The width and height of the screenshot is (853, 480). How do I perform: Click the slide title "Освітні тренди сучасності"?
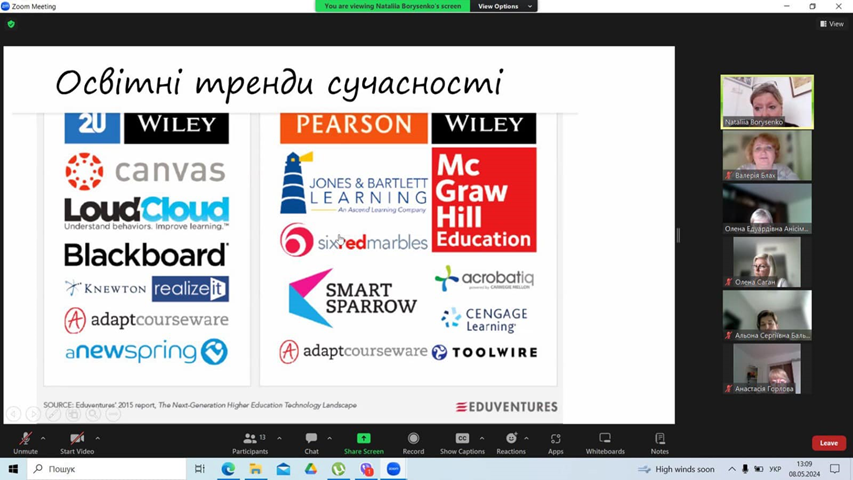[x=279, y=84]
